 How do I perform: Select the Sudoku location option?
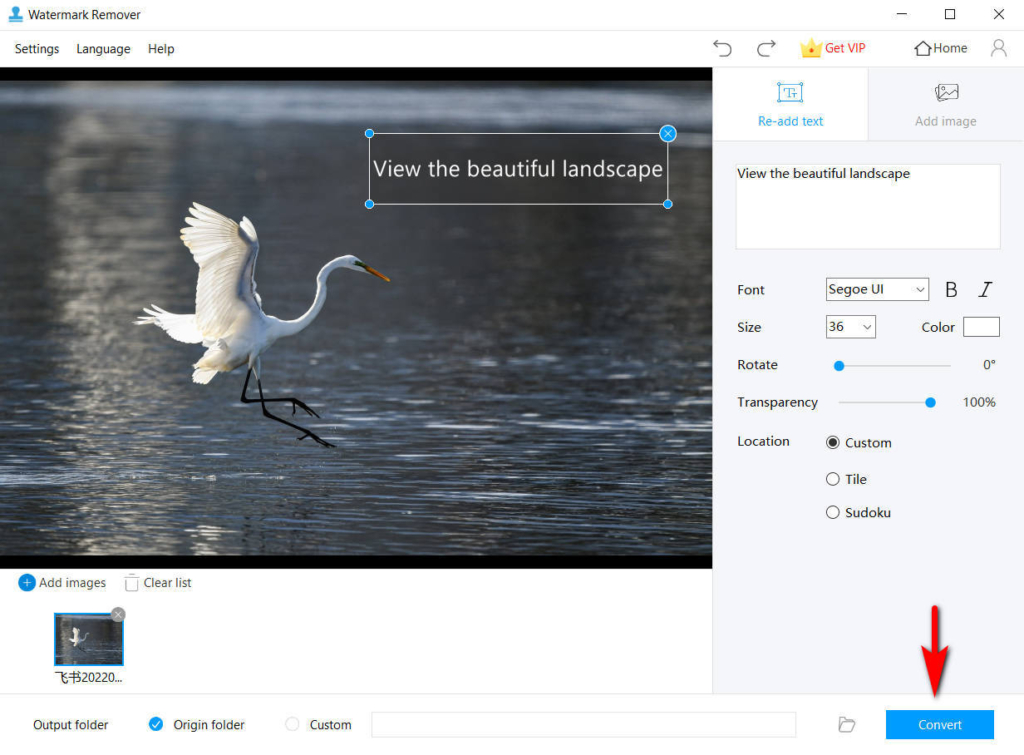[x=833, y=512]
